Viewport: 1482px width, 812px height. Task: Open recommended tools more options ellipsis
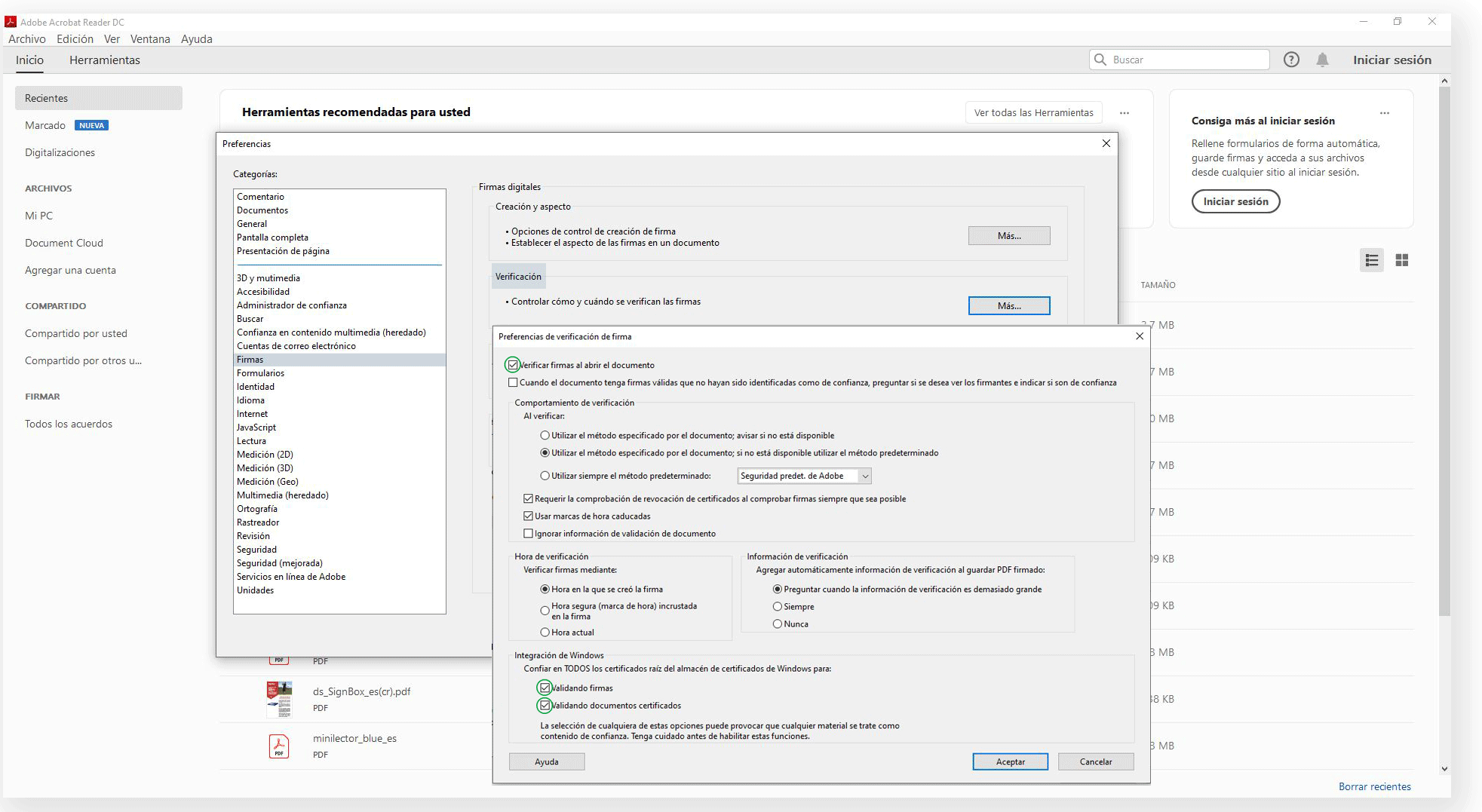1125,113
